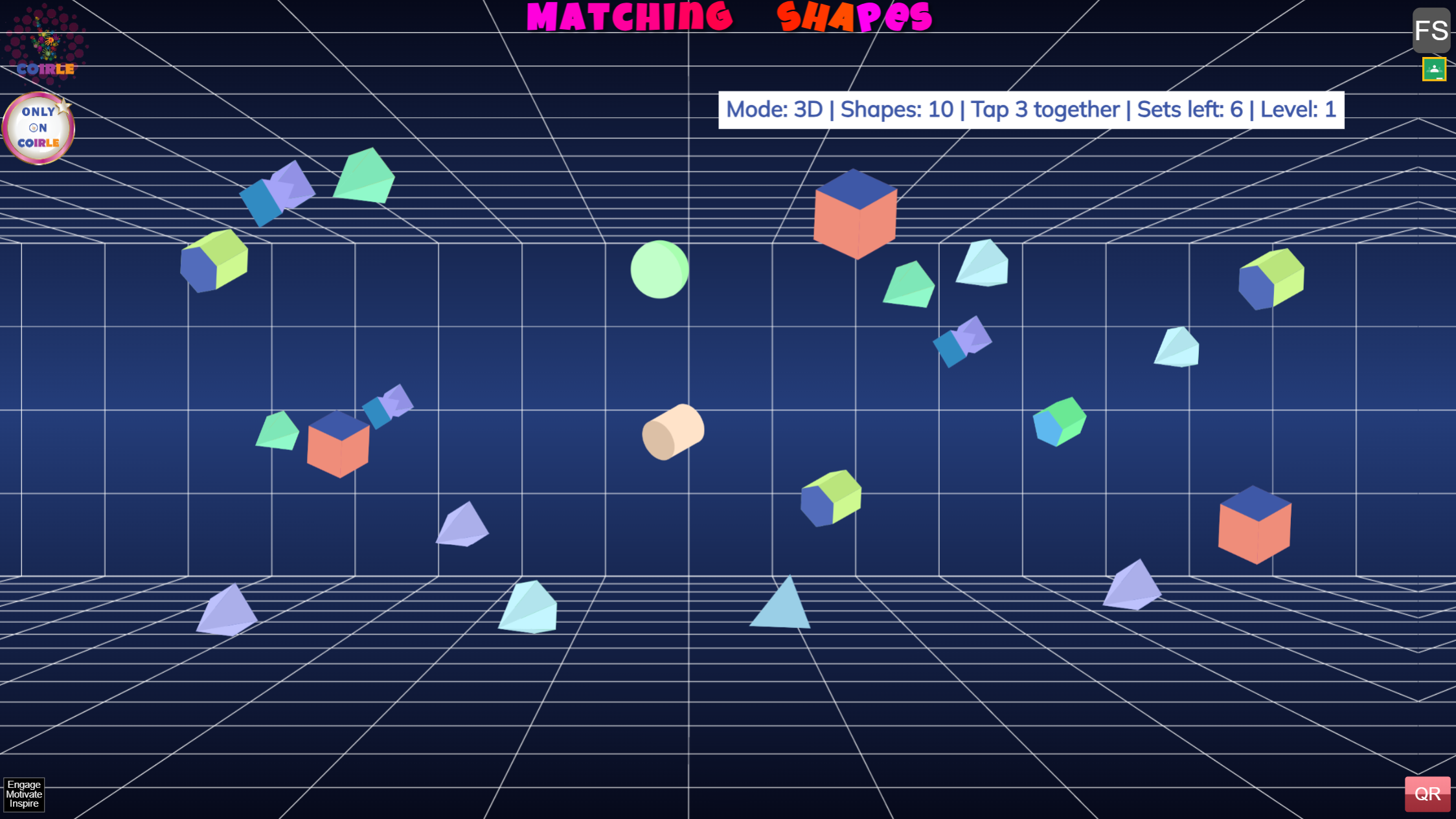This screenshot has height=819, width=1456.
Task: Tap the peach cylinder shape
Action: pyautogui.click(x=672, y=432)
